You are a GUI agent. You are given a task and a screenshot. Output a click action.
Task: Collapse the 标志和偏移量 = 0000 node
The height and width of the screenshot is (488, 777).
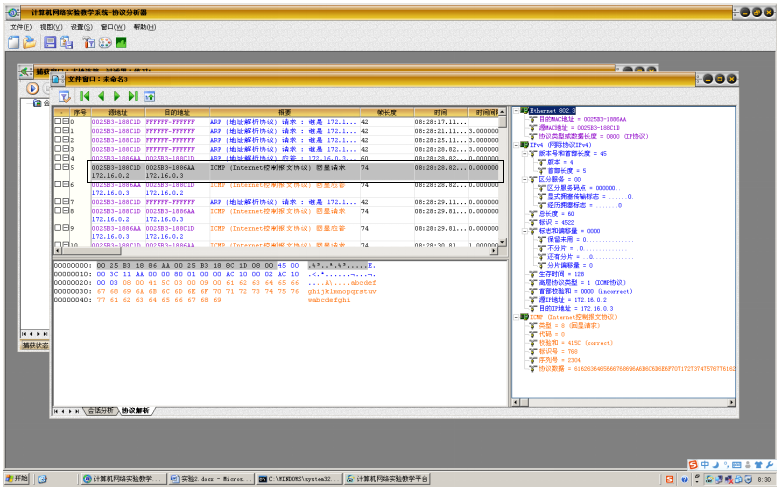(x=525, y=231)
